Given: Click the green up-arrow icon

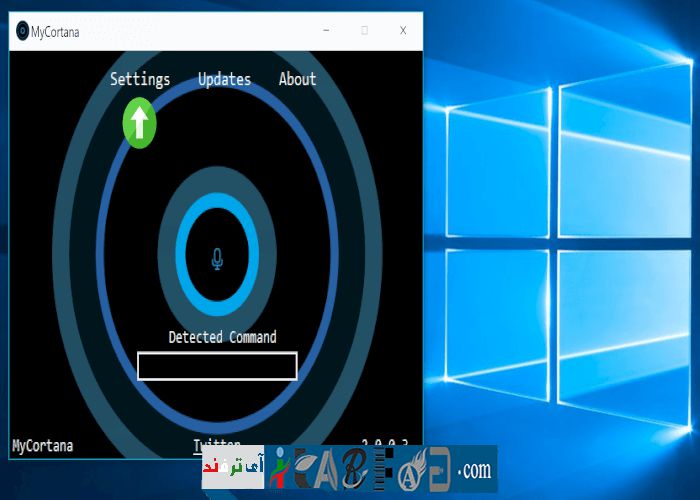Looking at the screenshot, I should 140,124.
